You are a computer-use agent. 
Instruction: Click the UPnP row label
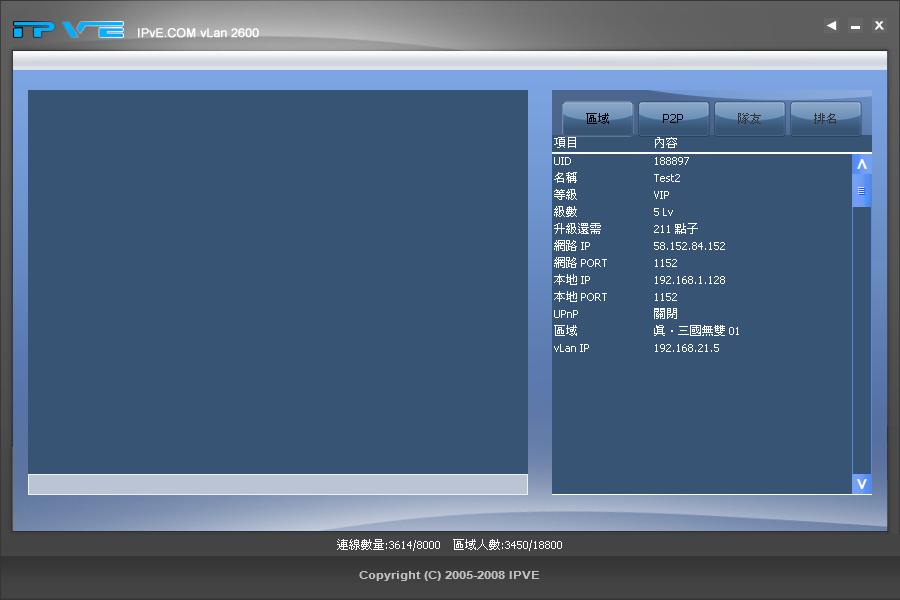tap(566, 314)
